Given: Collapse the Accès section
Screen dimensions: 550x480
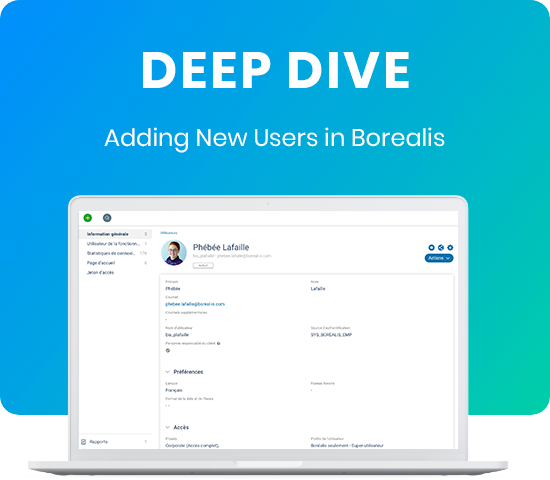Looking at the screenshot, I should (168, 427).
